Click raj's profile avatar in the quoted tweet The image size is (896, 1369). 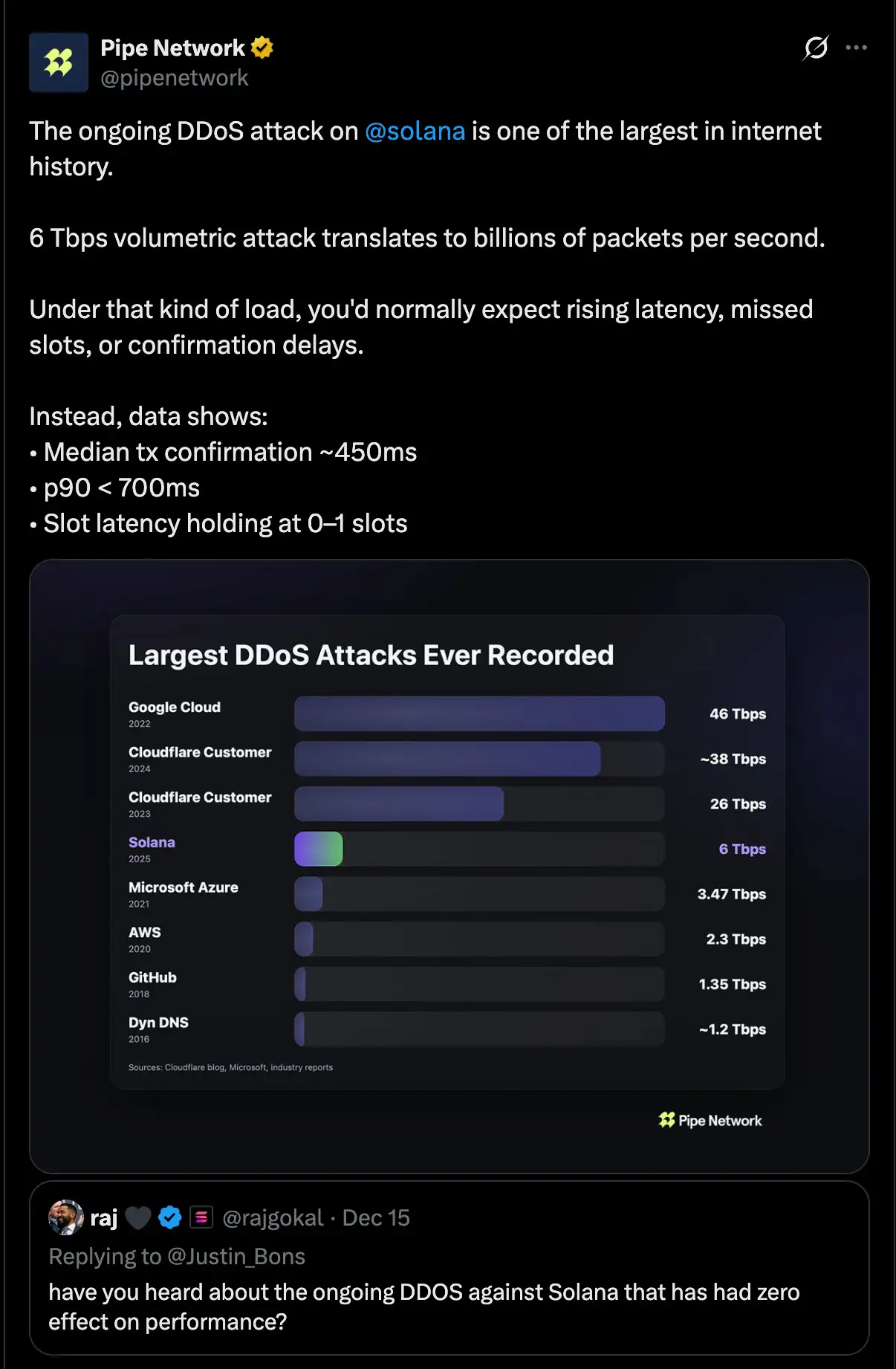[x=65, y=1217]
